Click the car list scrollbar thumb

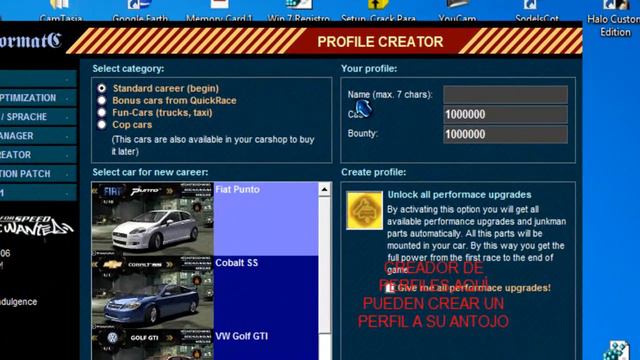324,264
